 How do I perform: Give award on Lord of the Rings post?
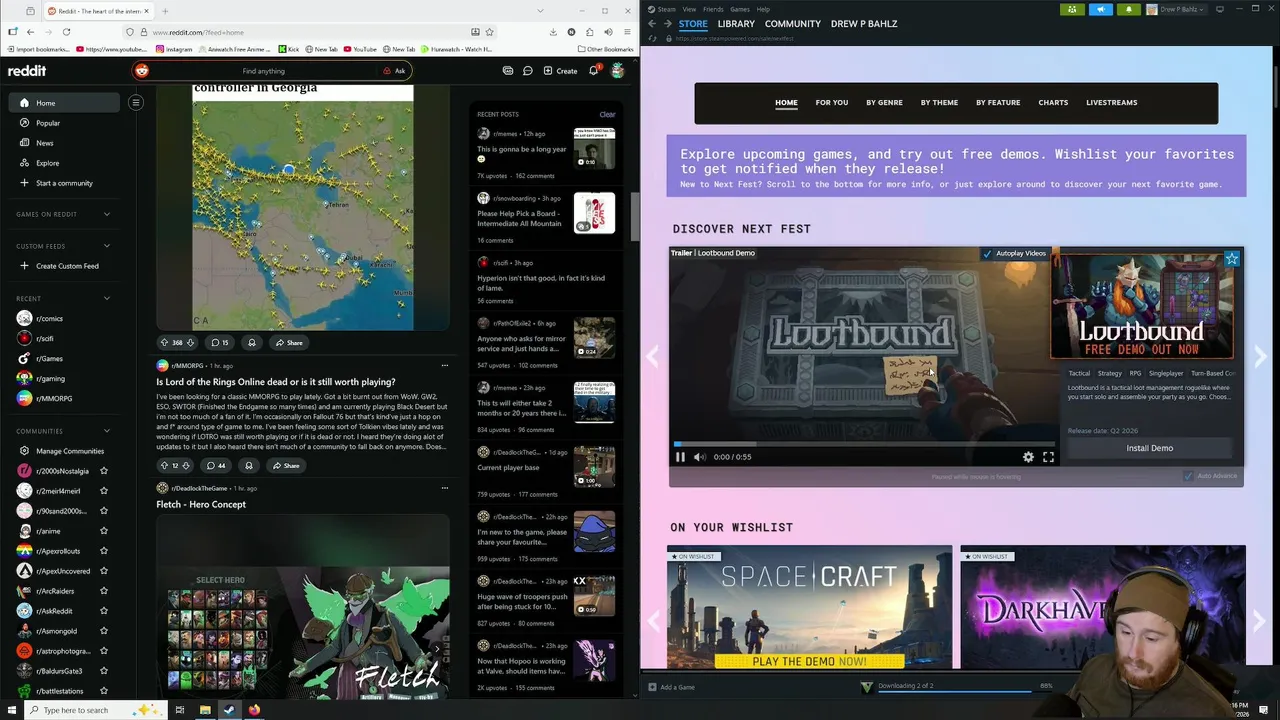click(248, 465)
